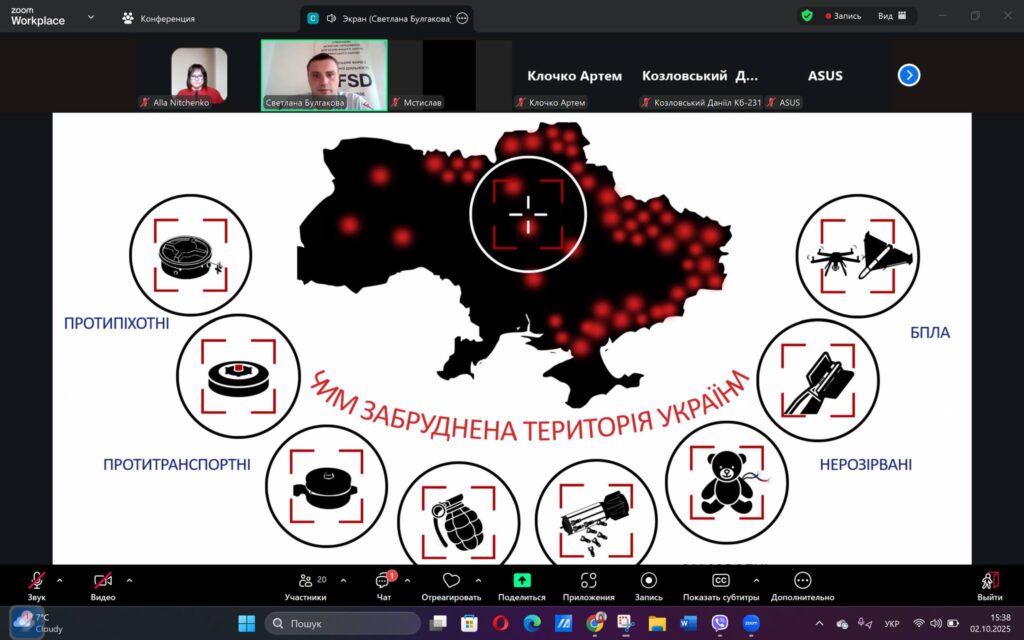Click the green encryption shield icon
Viewport: 1024px width, 640px height.
pyautogui.click(x=807, y=16)
